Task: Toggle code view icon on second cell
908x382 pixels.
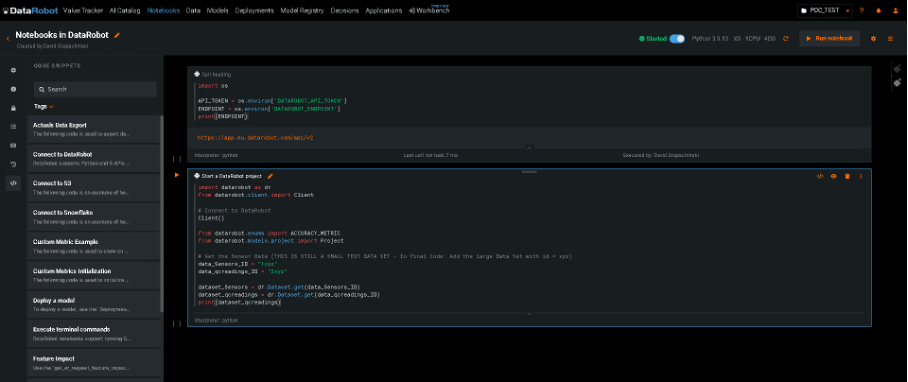Action: pos(820,176)
